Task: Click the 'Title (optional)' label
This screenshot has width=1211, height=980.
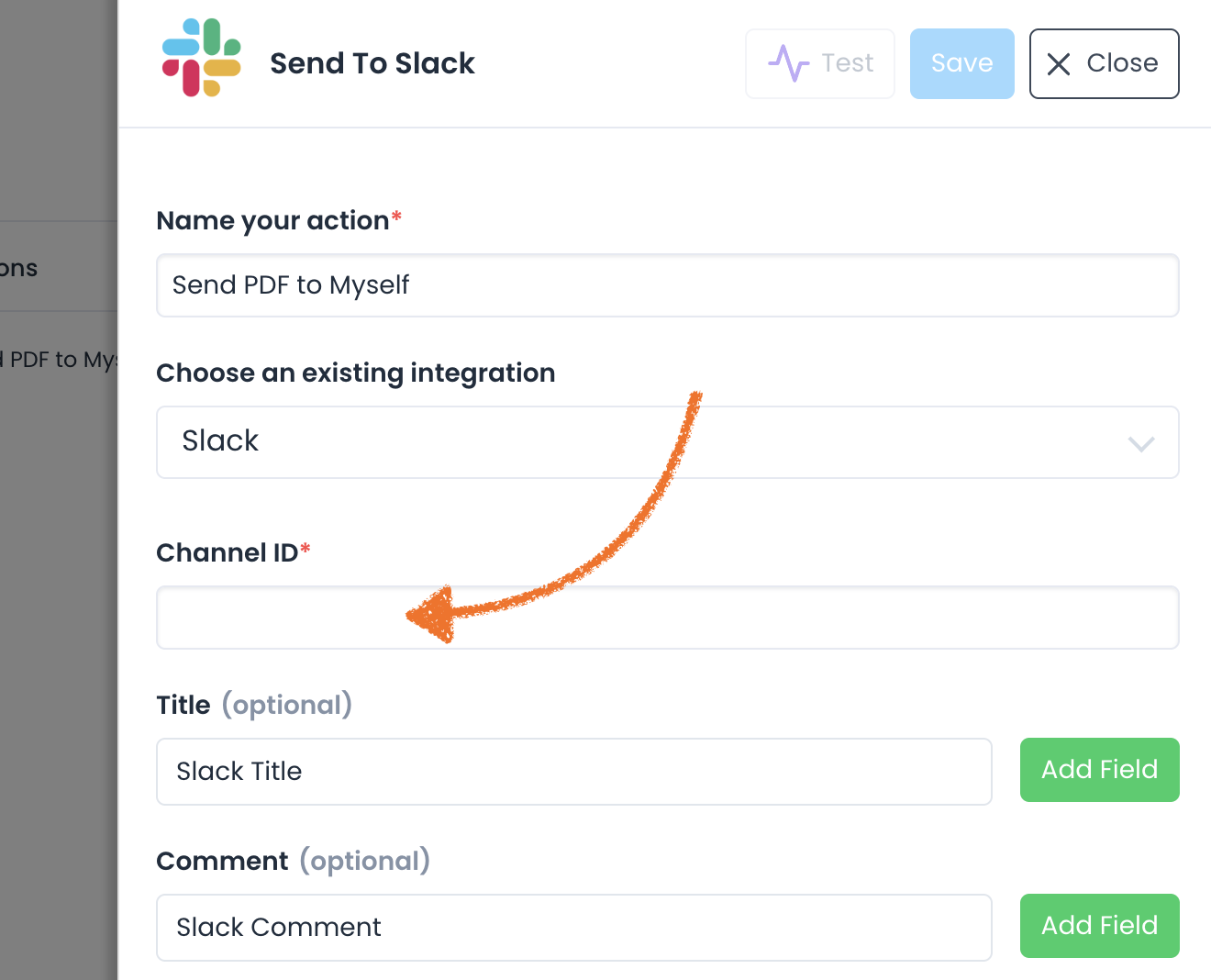Action: pos(253,706)
